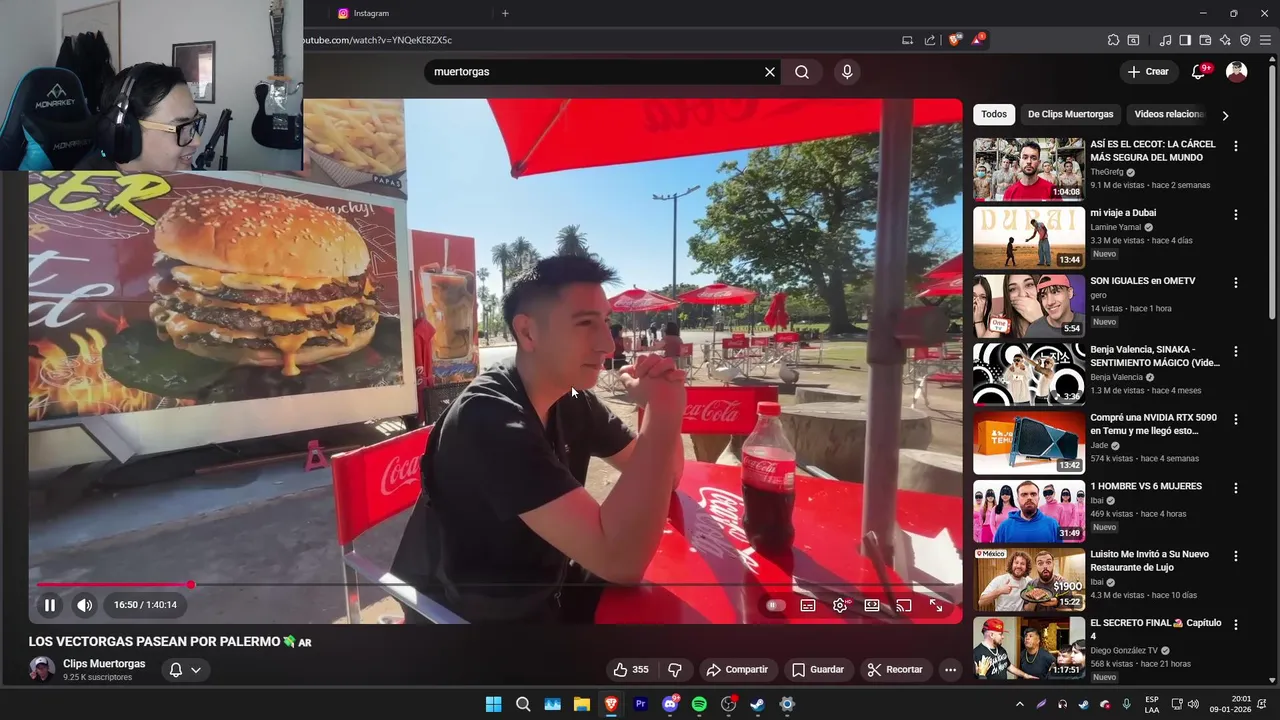Open Spotify from the taskbar
Screen dimensions: 1280x720
coord(699,704)
